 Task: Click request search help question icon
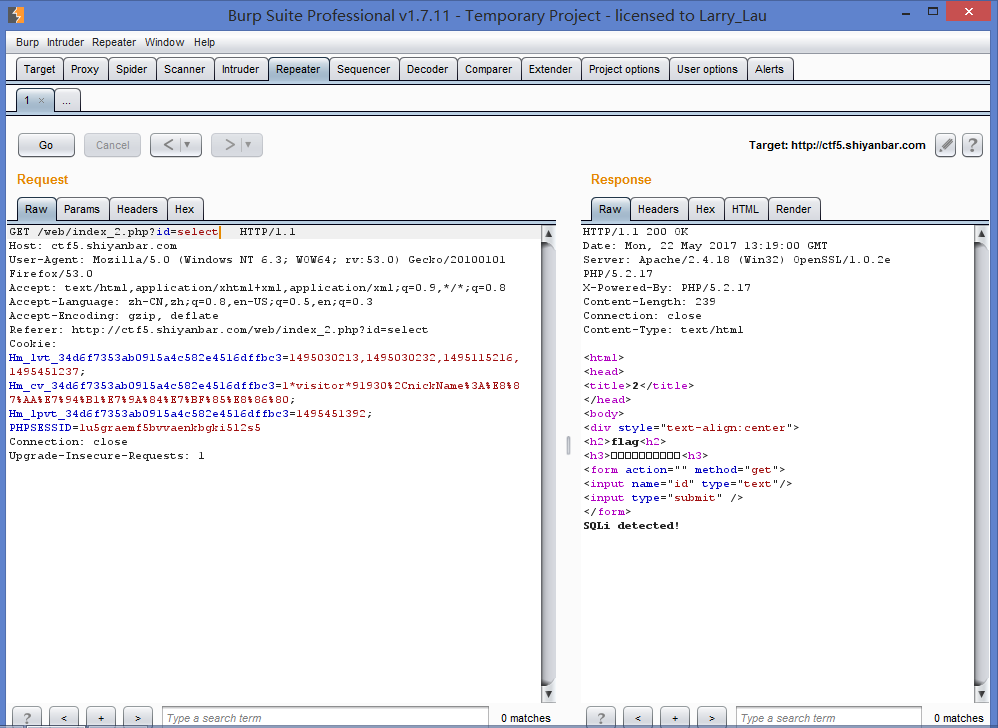pos(27,718)
